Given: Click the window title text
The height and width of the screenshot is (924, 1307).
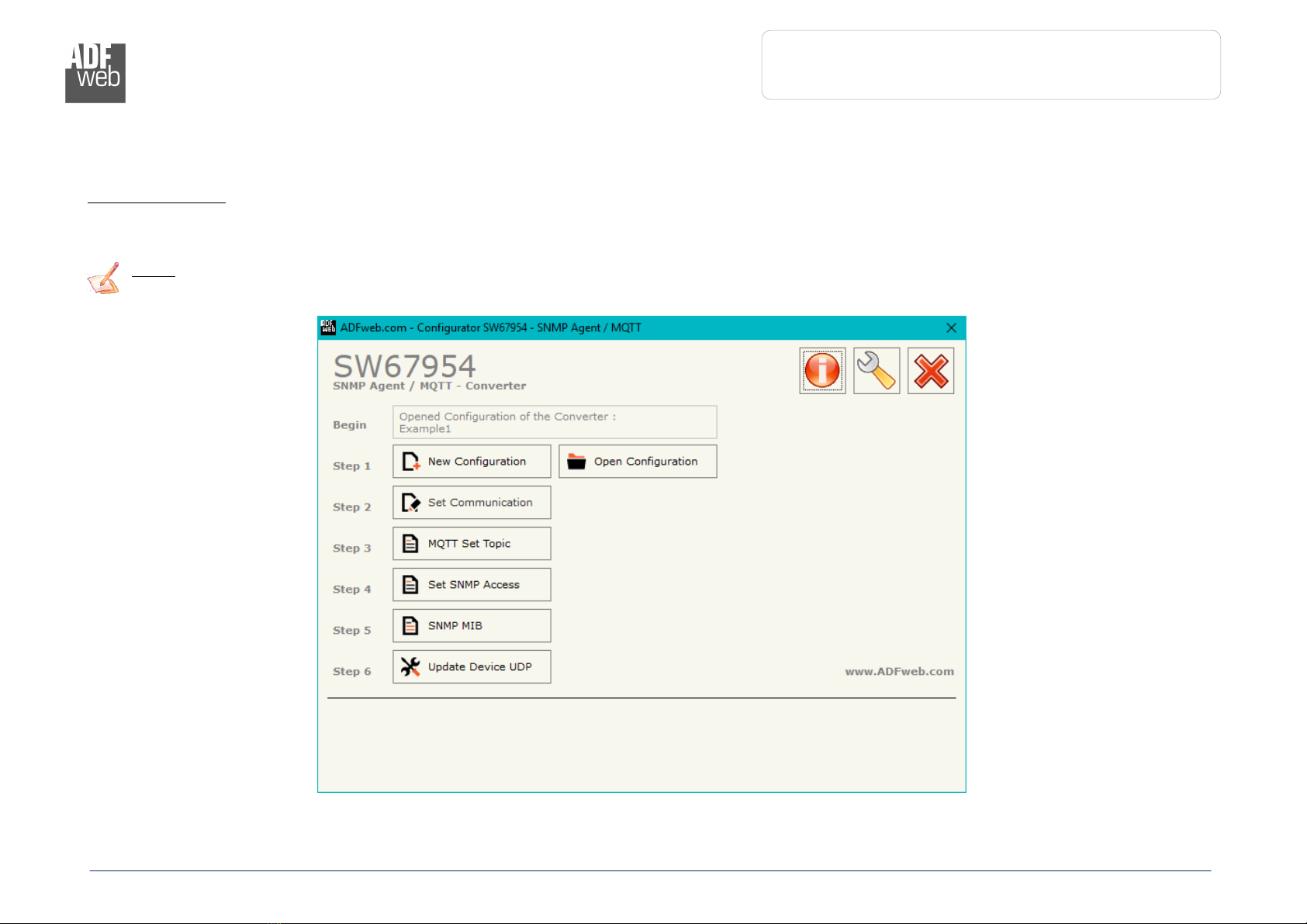Looking at the screenshot, I should point(491,328).
